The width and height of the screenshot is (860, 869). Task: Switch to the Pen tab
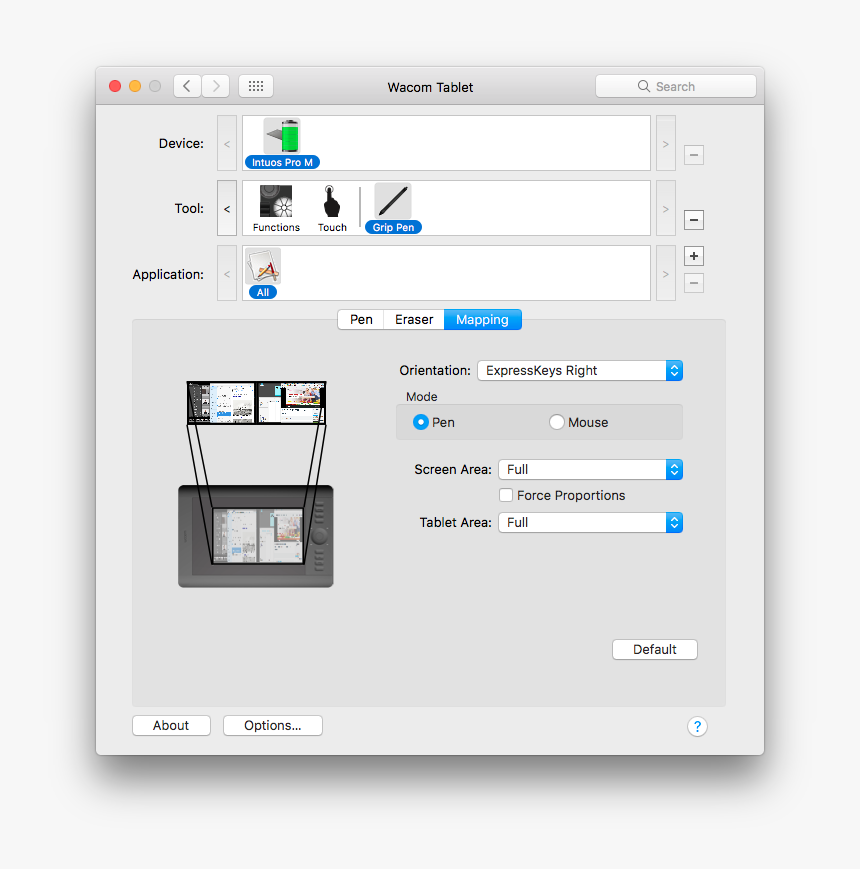pos(361,319)
